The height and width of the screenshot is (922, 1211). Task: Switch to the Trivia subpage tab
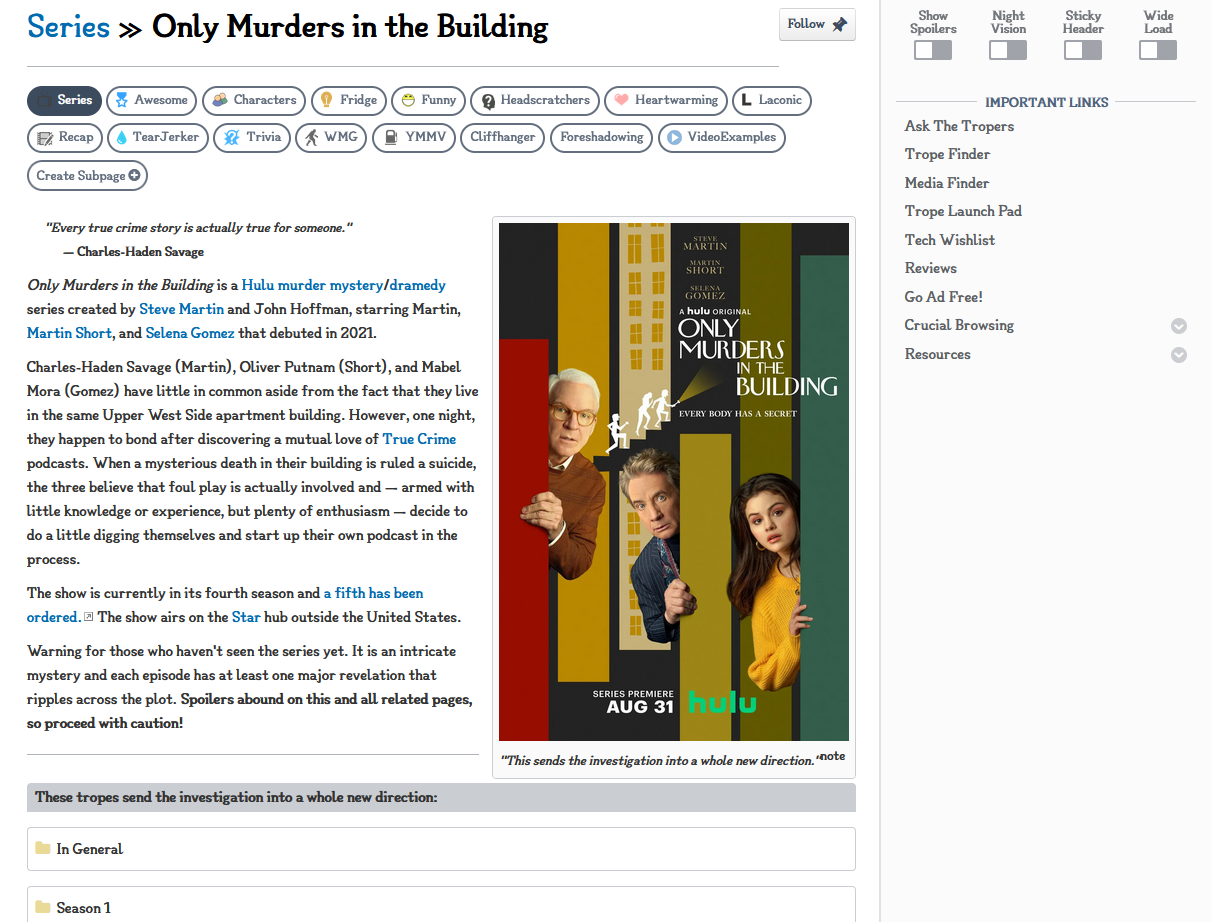pos(254,138)
